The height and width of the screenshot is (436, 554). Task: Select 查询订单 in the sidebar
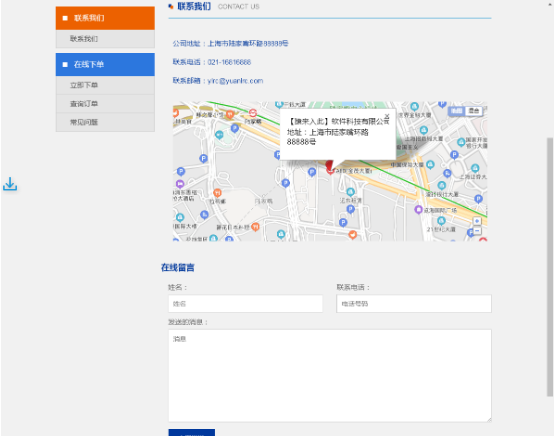(x=105, y=104)
